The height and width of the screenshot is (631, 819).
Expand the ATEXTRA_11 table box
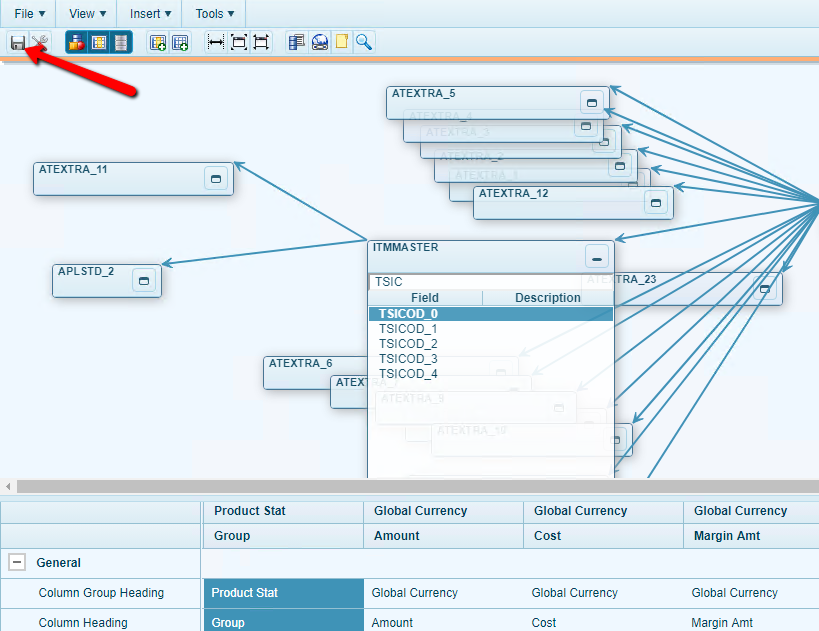click(215, 178)
